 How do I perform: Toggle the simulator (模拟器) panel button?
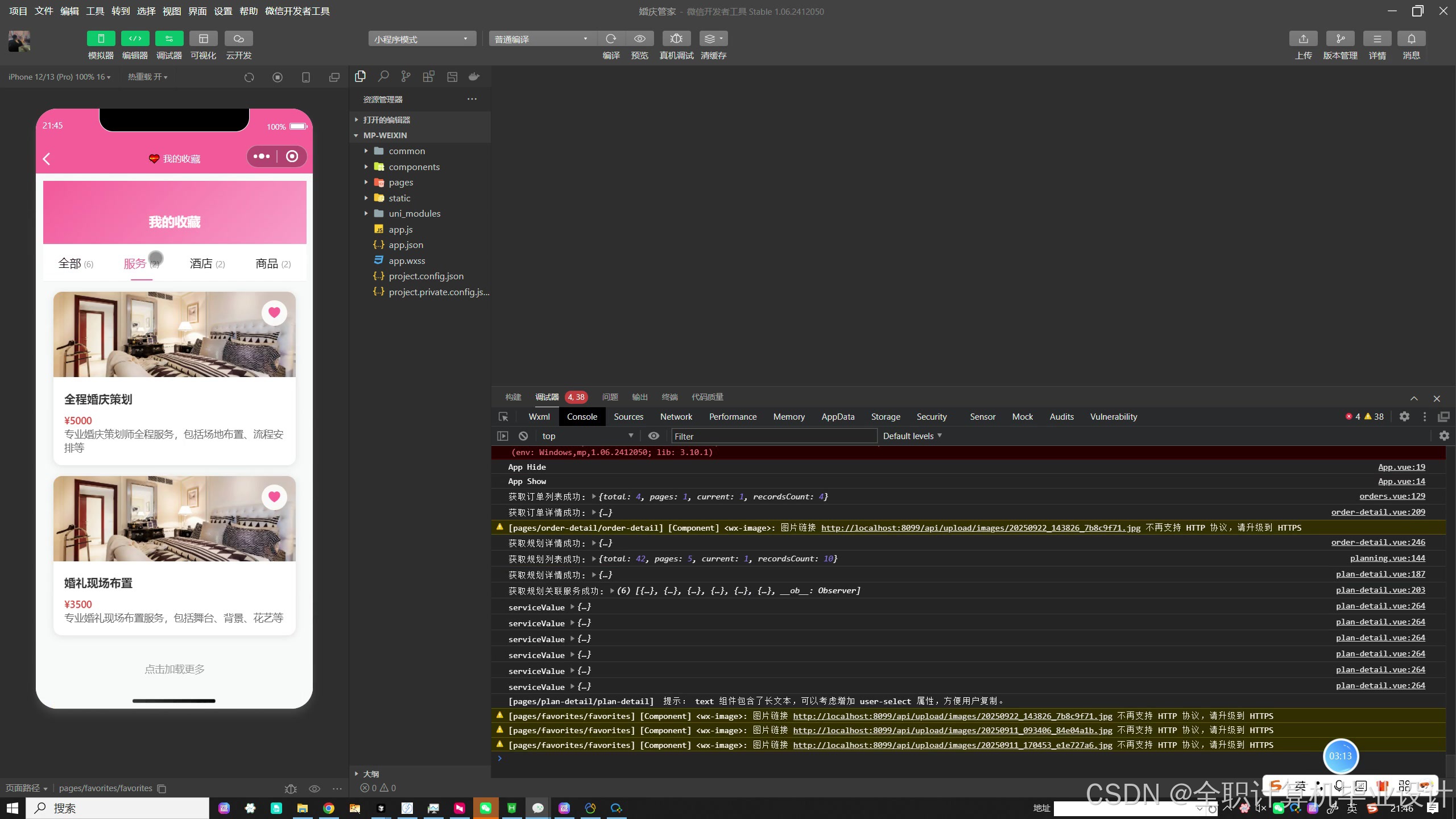click(101, 39)
